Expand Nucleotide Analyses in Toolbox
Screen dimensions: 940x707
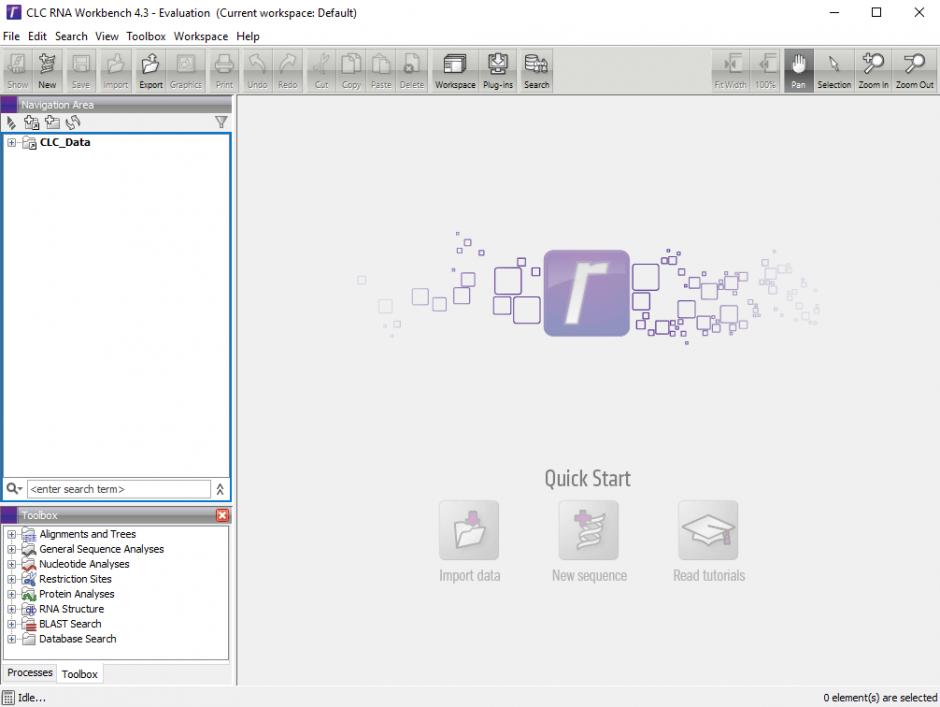coord(11,564)
